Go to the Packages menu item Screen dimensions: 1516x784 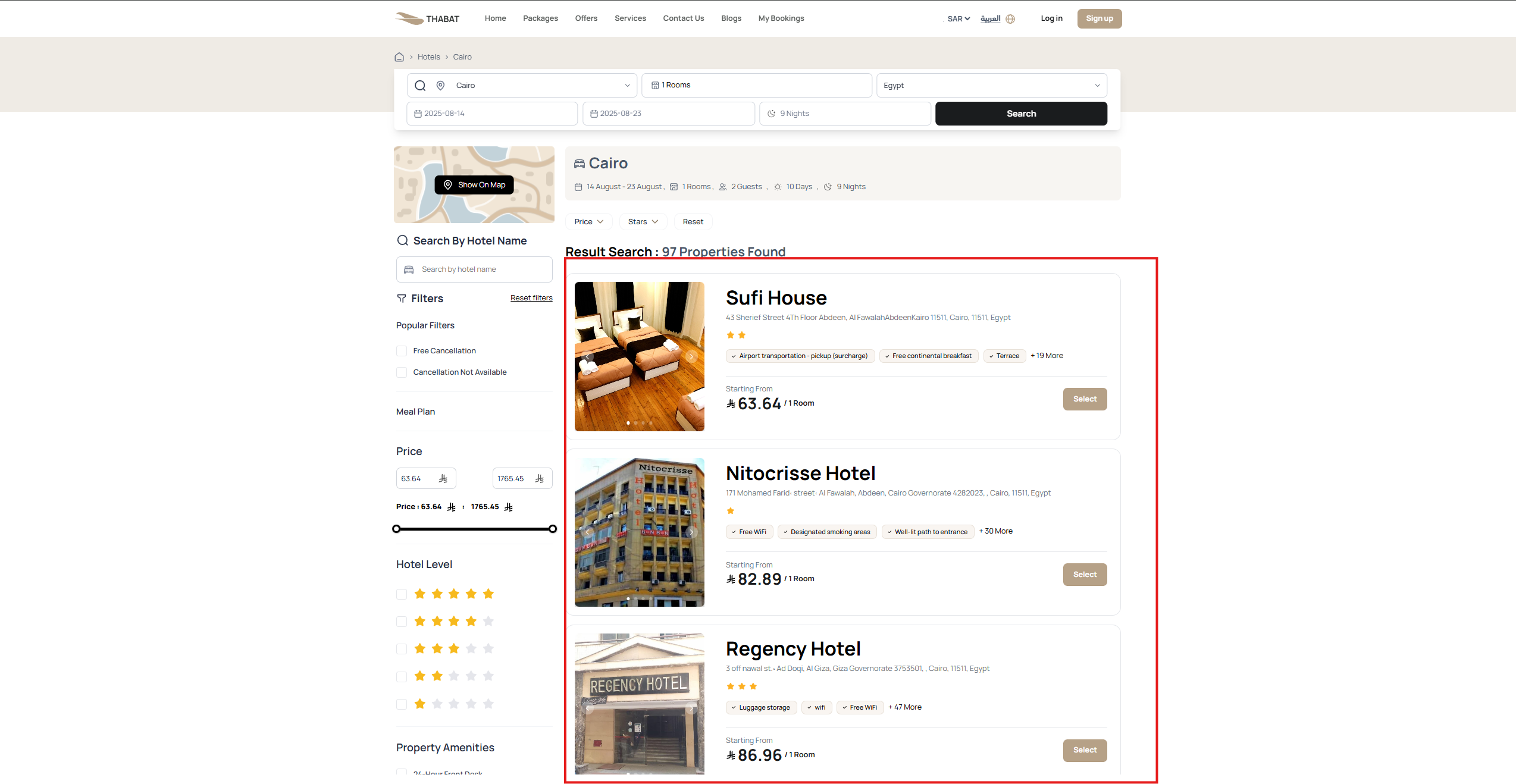coord(540,18)
